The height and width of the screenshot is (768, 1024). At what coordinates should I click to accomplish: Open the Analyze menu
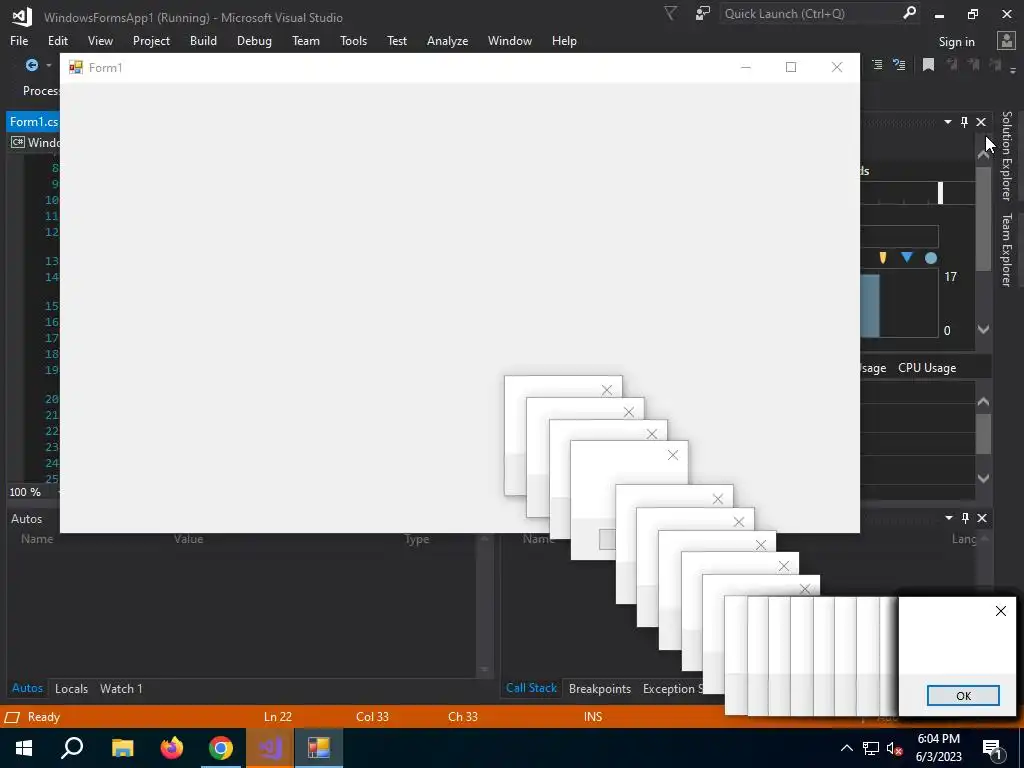[x=447, y=40]
